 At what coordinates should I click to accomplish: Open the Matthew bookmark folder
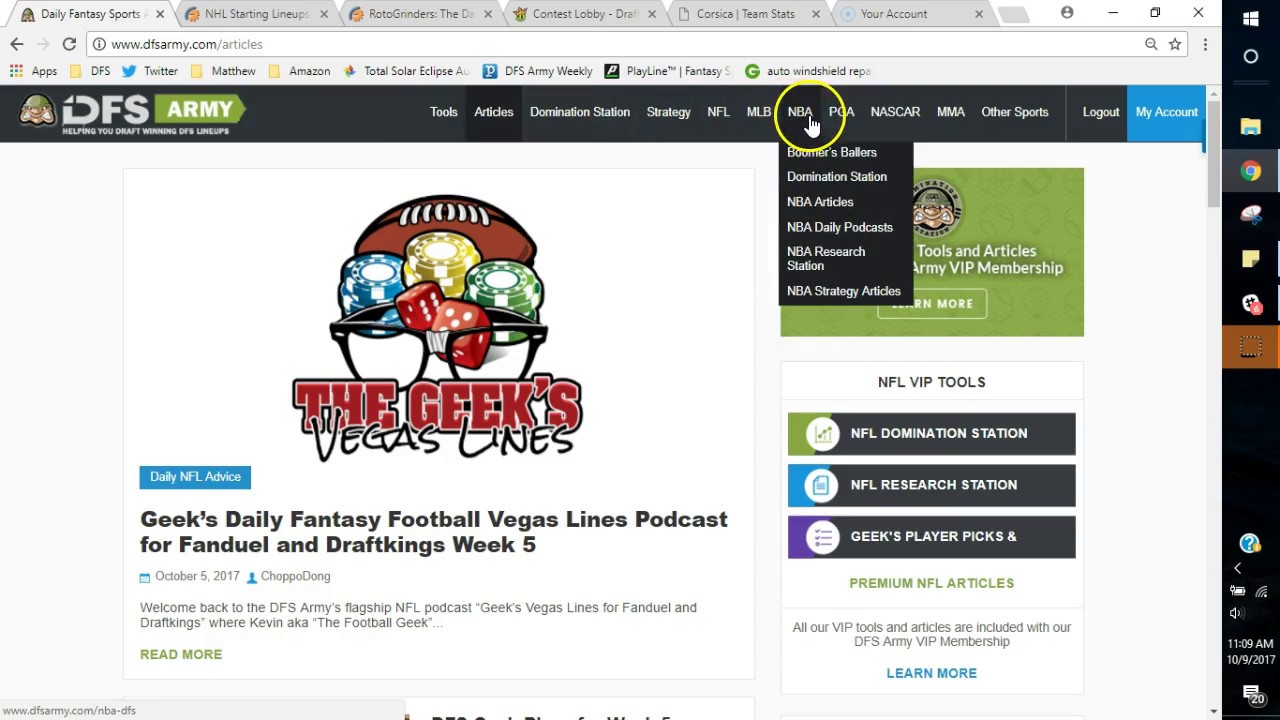click(x=222, y=71)
